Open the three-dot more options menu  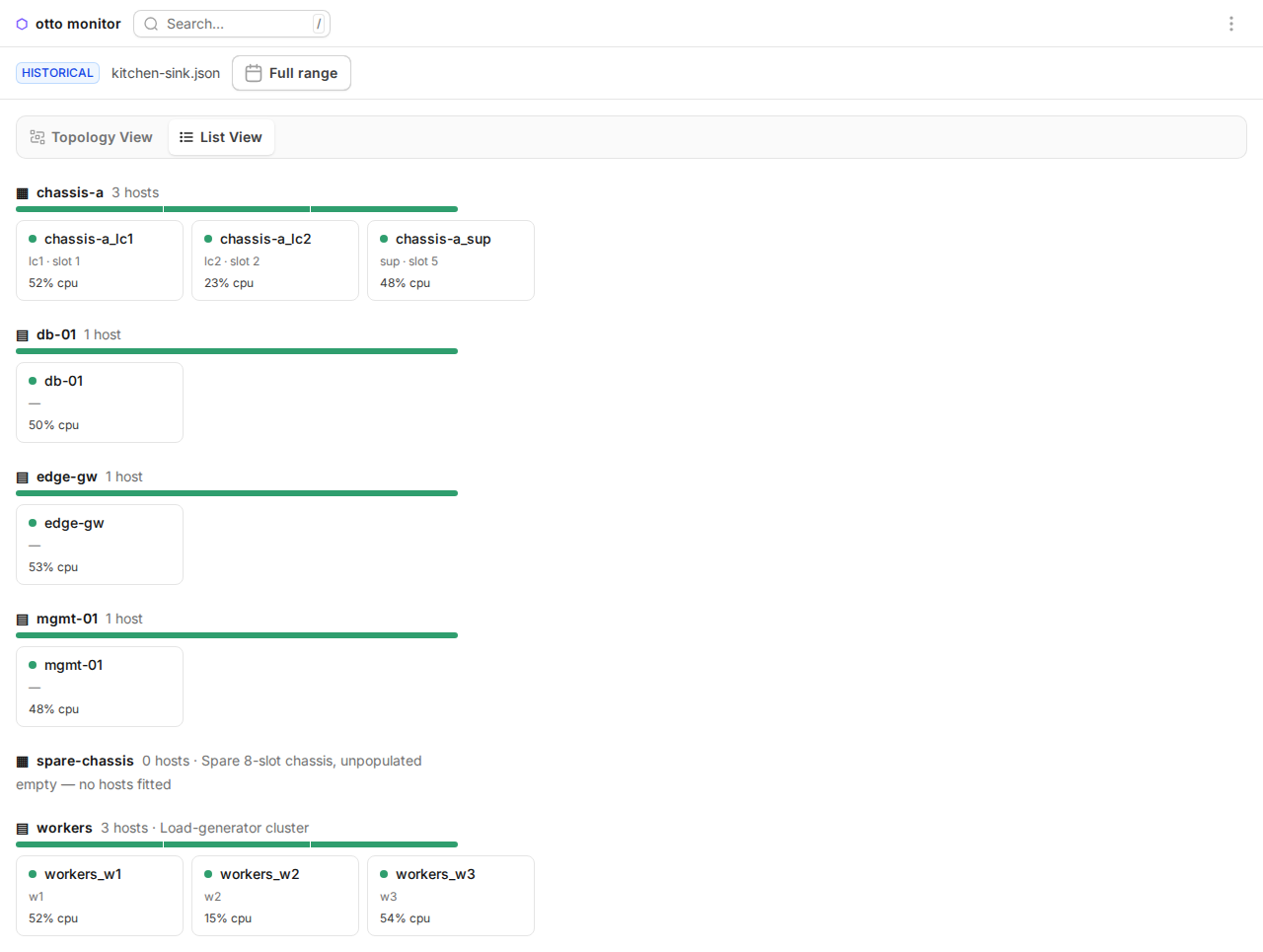click(x=1231, y=24)
